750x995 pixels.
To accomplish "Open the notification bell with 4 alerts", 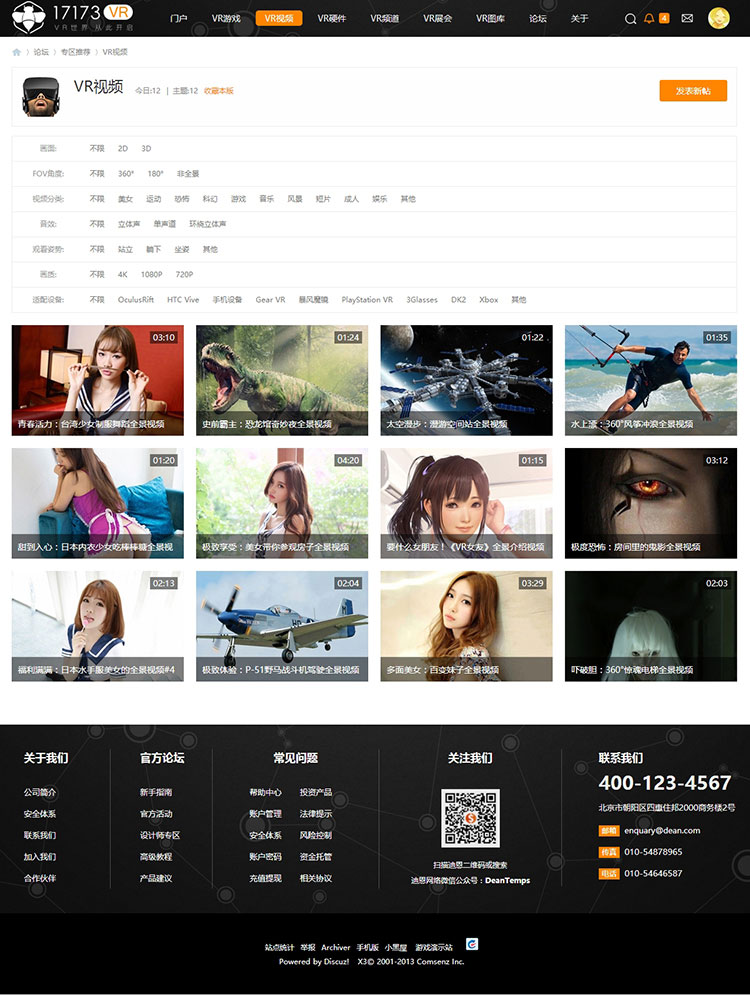I will point(650,18).
